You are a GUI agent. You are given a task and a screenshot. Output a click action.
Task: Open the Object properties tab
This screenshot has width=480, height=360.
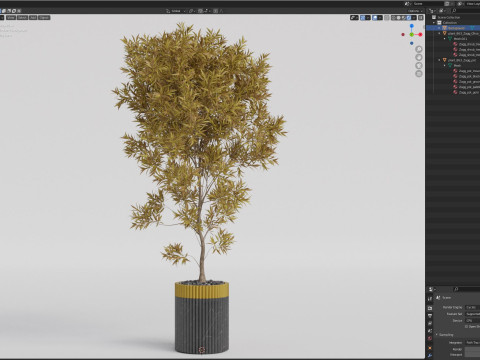tap(430, 348)
